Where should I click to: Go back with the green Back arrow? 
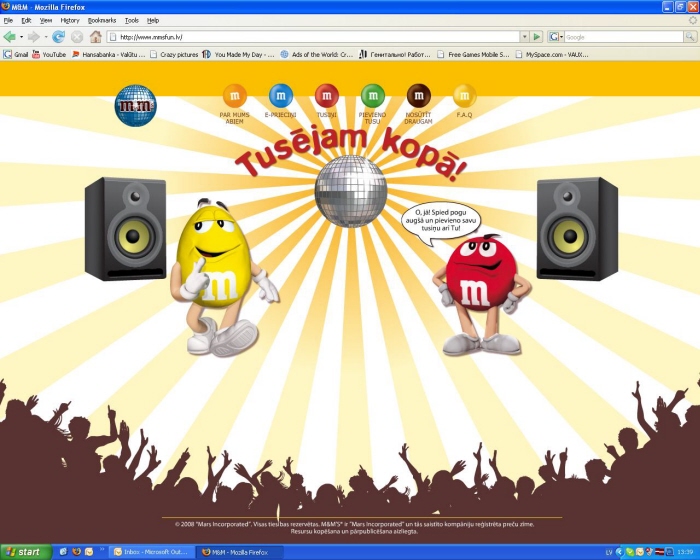[9, 37]
